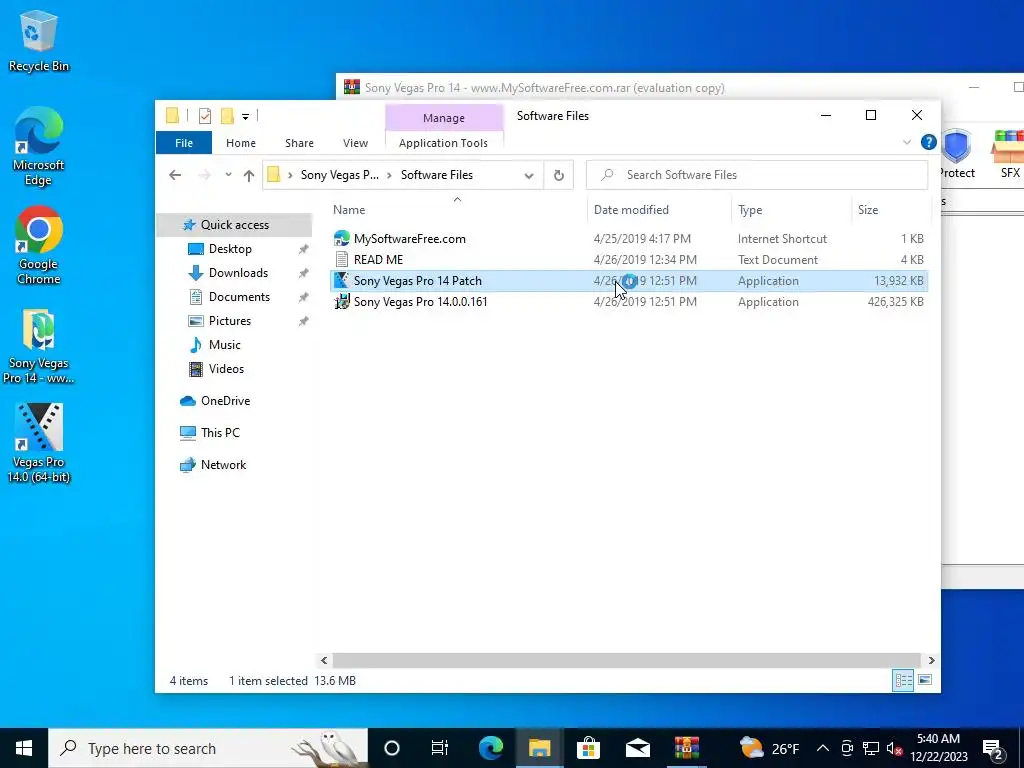Open the Mail app from taskbar
Image resolution: width=1024 pixels, height=768 pixels.
click(x=637, y=748)
